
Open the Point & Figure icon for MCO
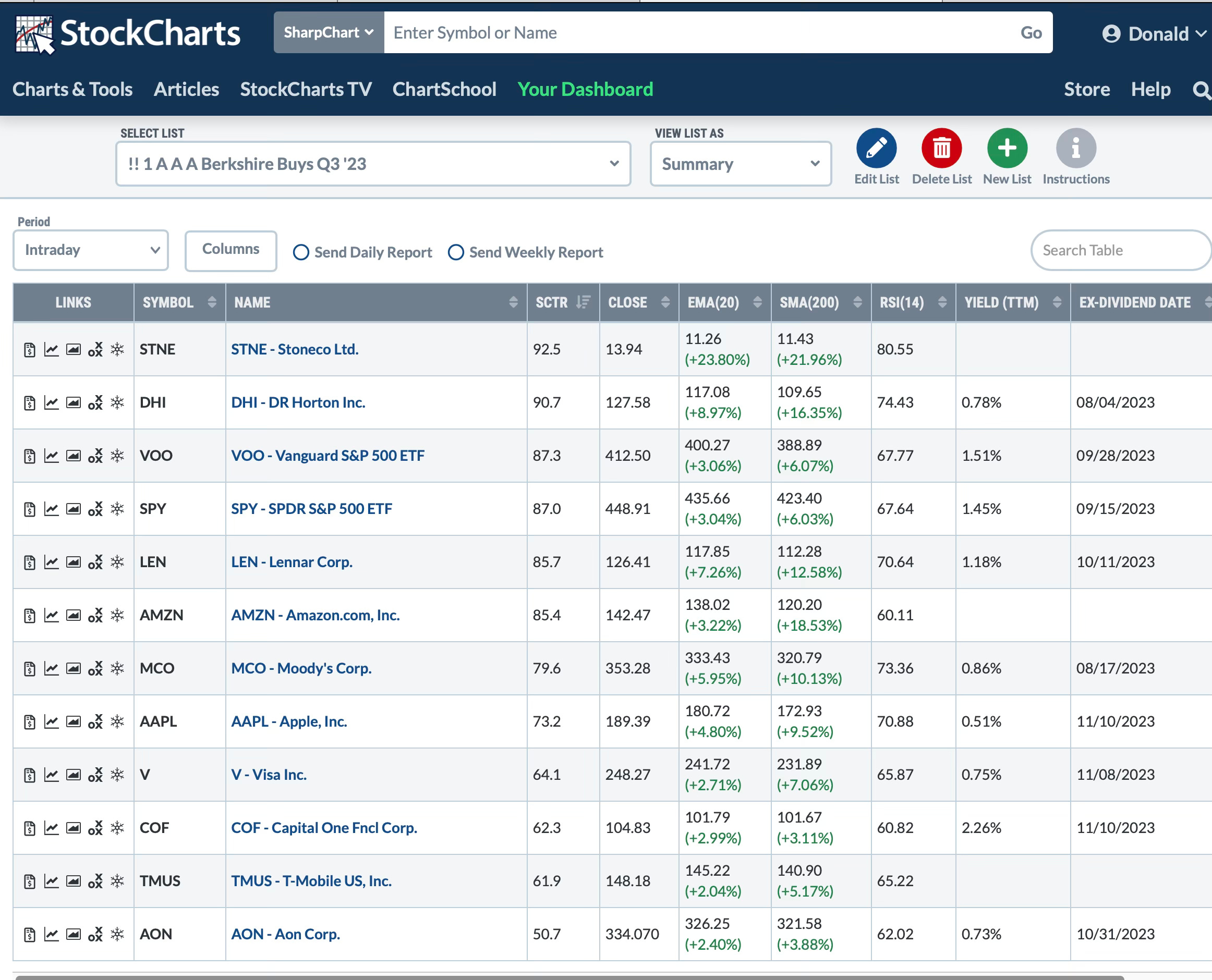click(95, 668)
